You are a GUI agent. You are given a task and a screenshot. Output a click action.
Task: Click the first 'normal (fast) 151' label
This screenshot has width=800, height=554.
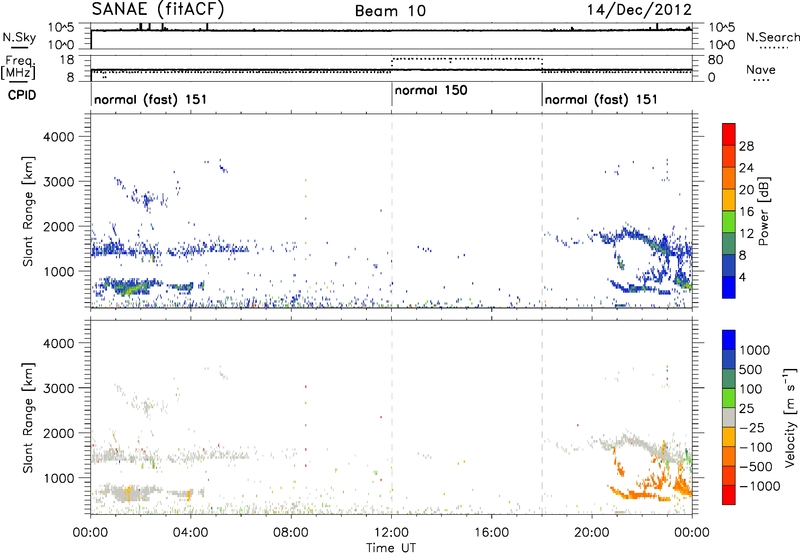pyautogui.click(x=151, y=99)
